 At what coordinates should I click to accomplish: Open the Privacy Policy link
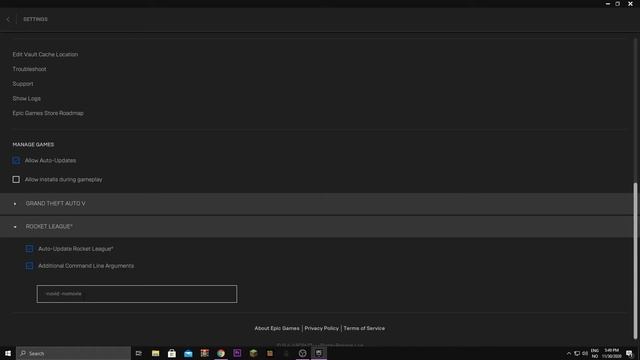click(321, 328)
